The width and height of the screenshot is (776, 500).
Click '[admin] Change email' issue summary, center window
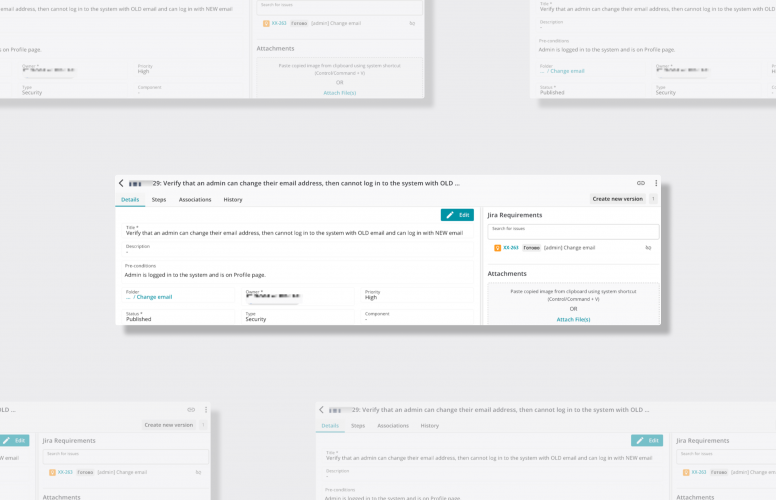[x=569, y=248]
